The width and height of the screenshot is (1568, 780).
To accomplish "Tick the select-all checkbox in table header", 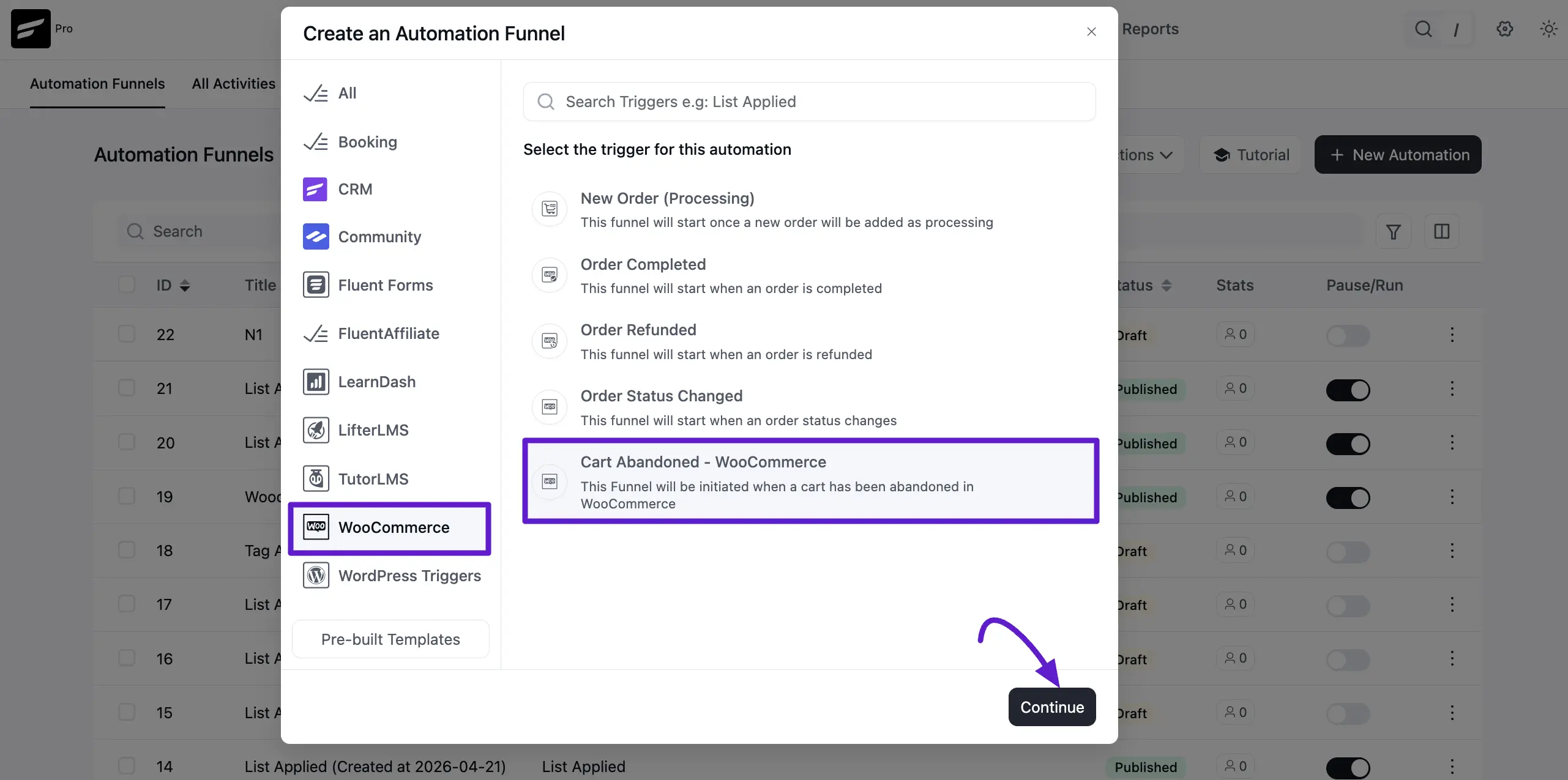I will pyautogui.click(x=127, y=284).
